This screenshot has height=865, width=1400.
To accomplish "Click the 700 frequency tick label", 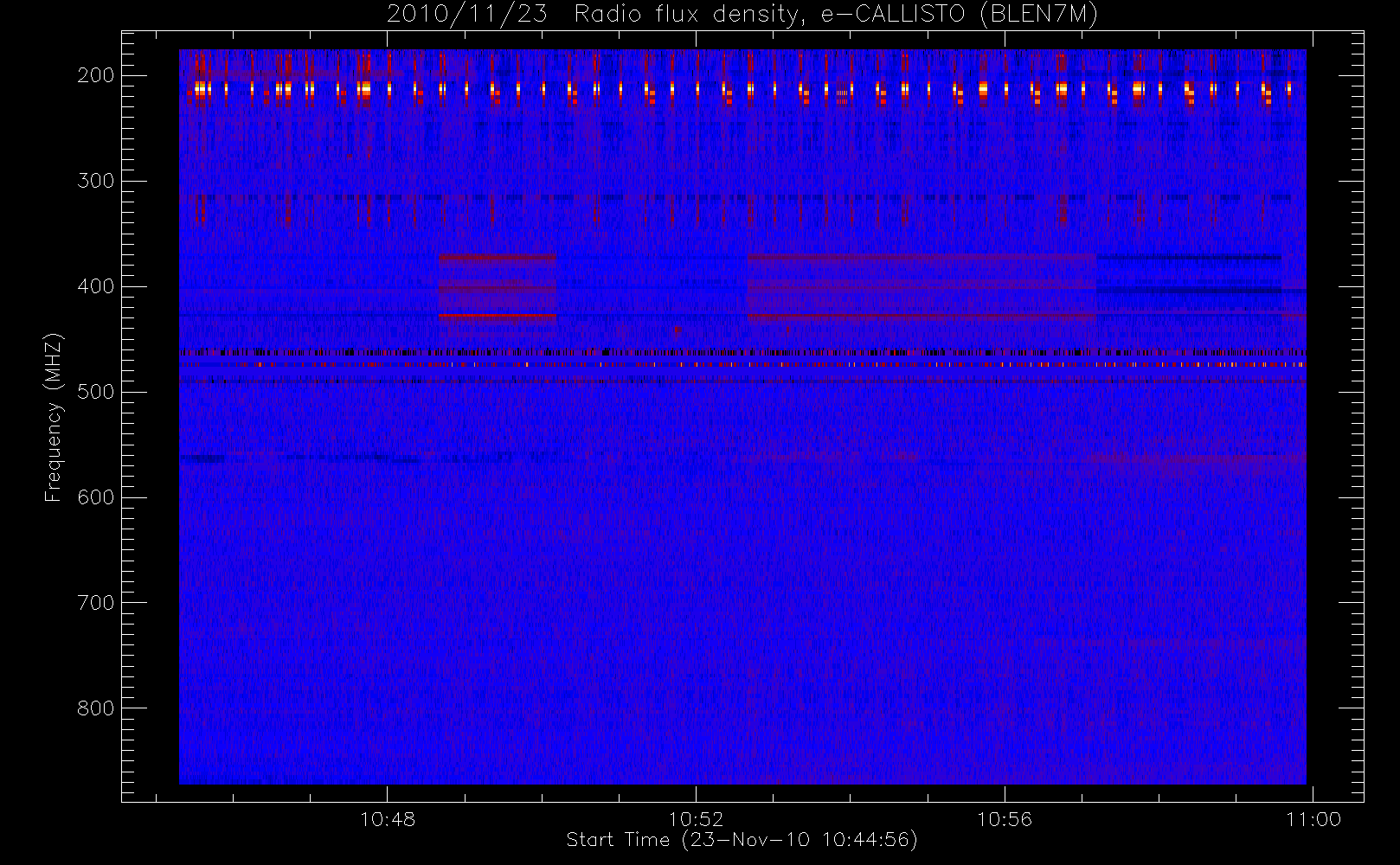I will (x=96, y=603).
